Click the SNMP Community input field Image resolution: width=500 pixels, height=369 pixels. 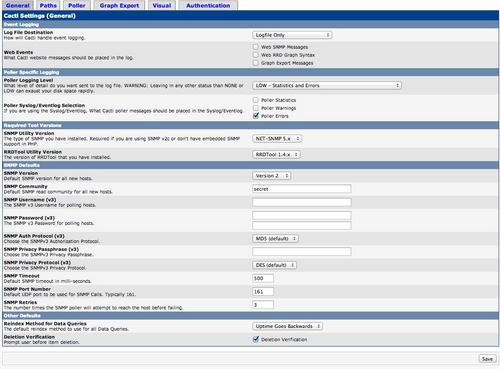coord(302,189)
